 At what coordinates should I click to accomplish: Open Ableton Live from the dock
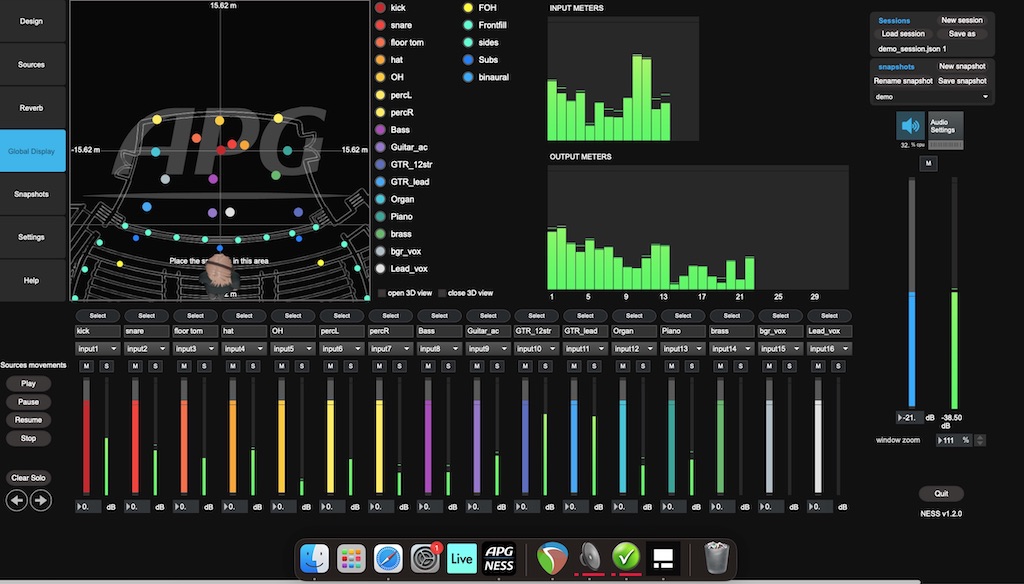click(461, 558)
